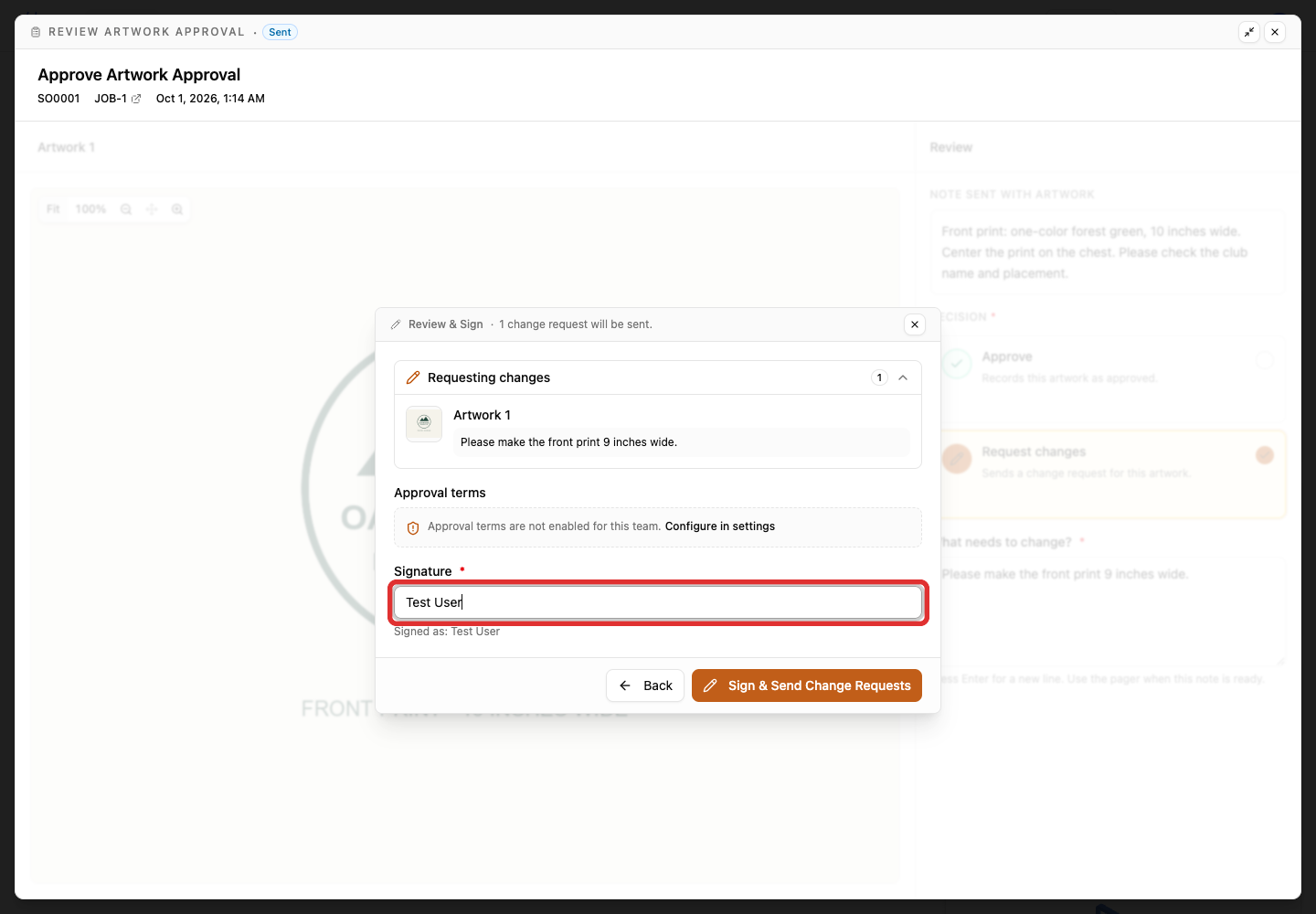Shrink the panel with the collapse arrows icon
Viewport: 1316px width, 914px height.
1249,32
